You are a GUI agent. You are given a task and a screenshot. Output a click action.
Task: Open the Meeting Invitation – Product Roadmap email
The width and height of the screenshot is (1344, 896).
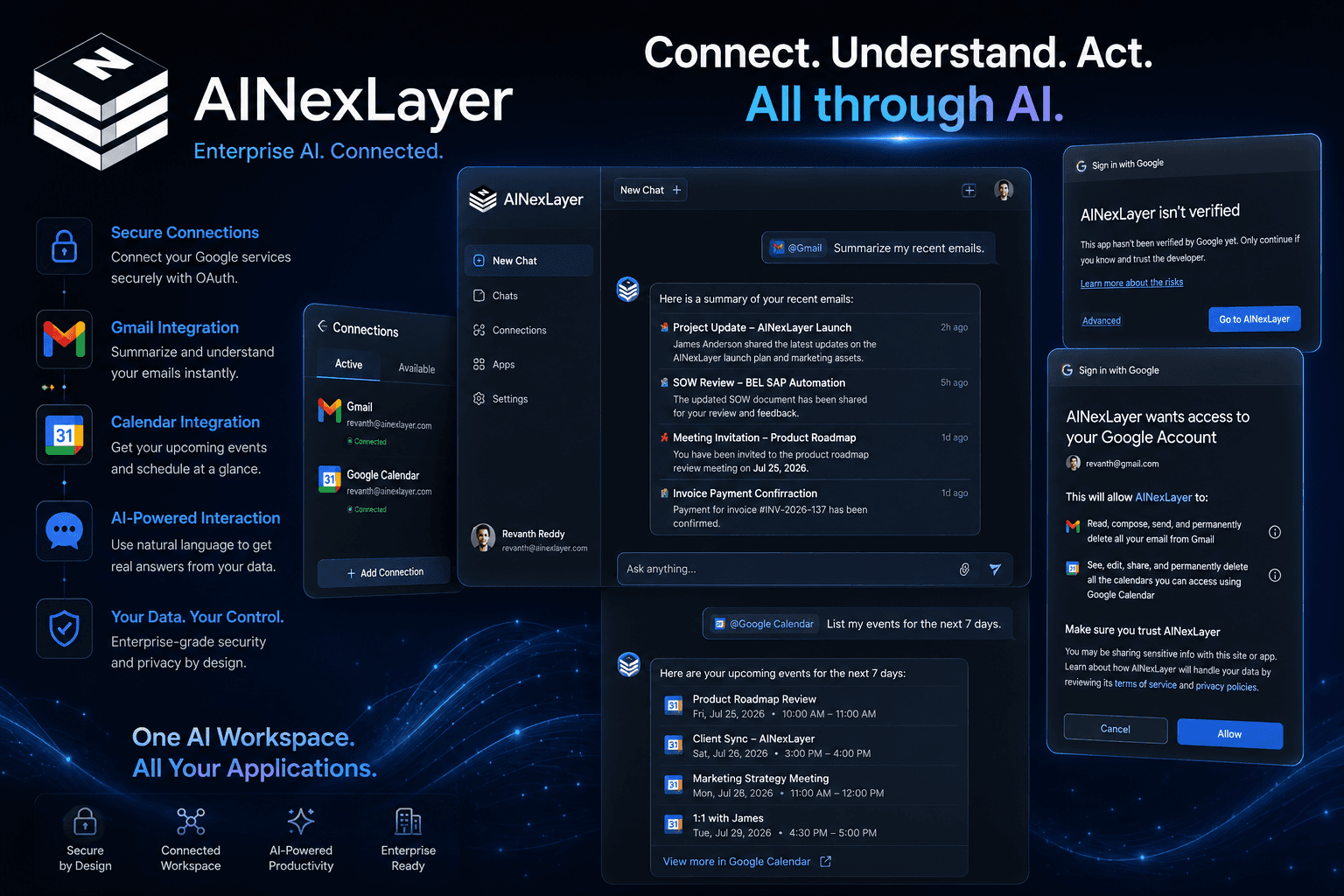tap(814, 452)
